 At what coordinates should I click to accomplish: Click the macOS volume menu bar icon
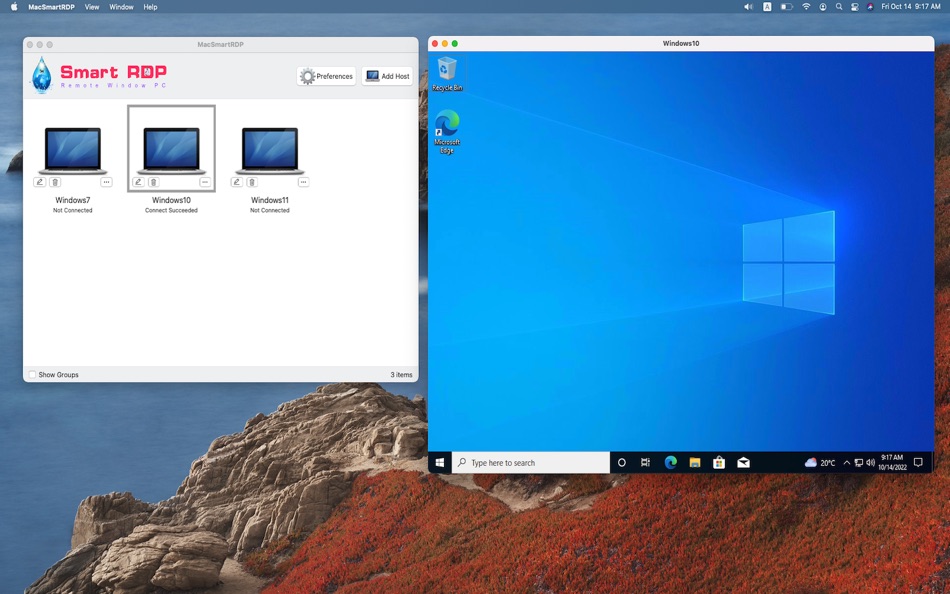click(x=748, y=7)
